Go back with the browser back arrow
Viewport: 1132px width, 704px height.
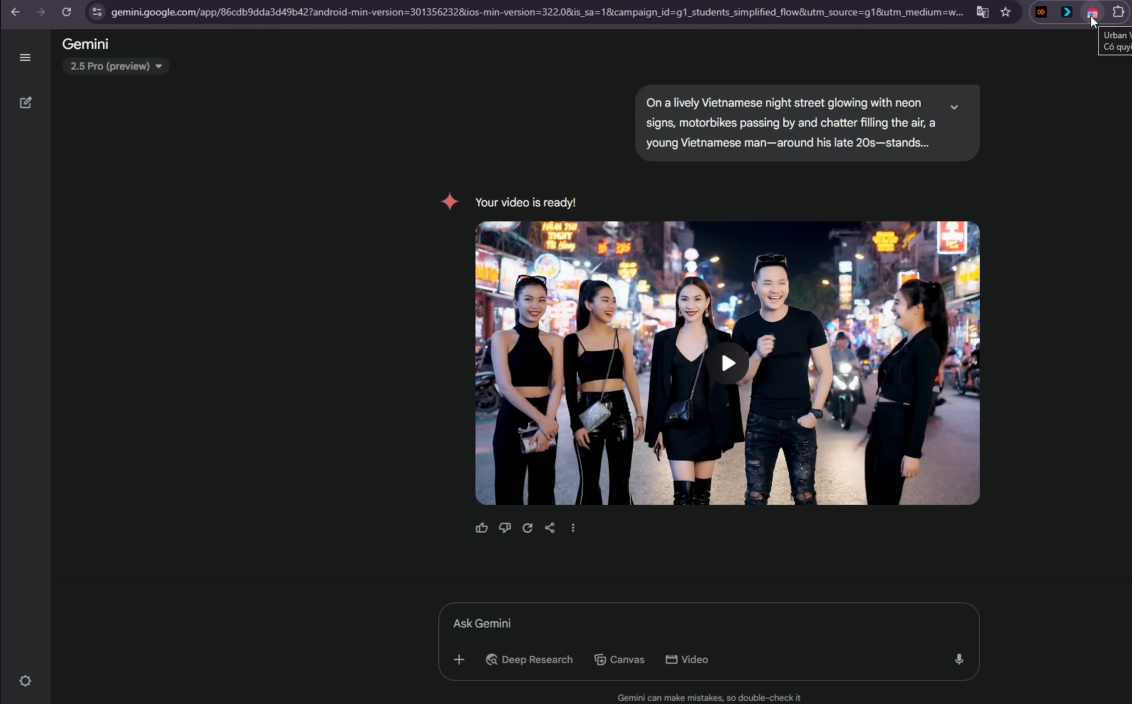point(15,12)
